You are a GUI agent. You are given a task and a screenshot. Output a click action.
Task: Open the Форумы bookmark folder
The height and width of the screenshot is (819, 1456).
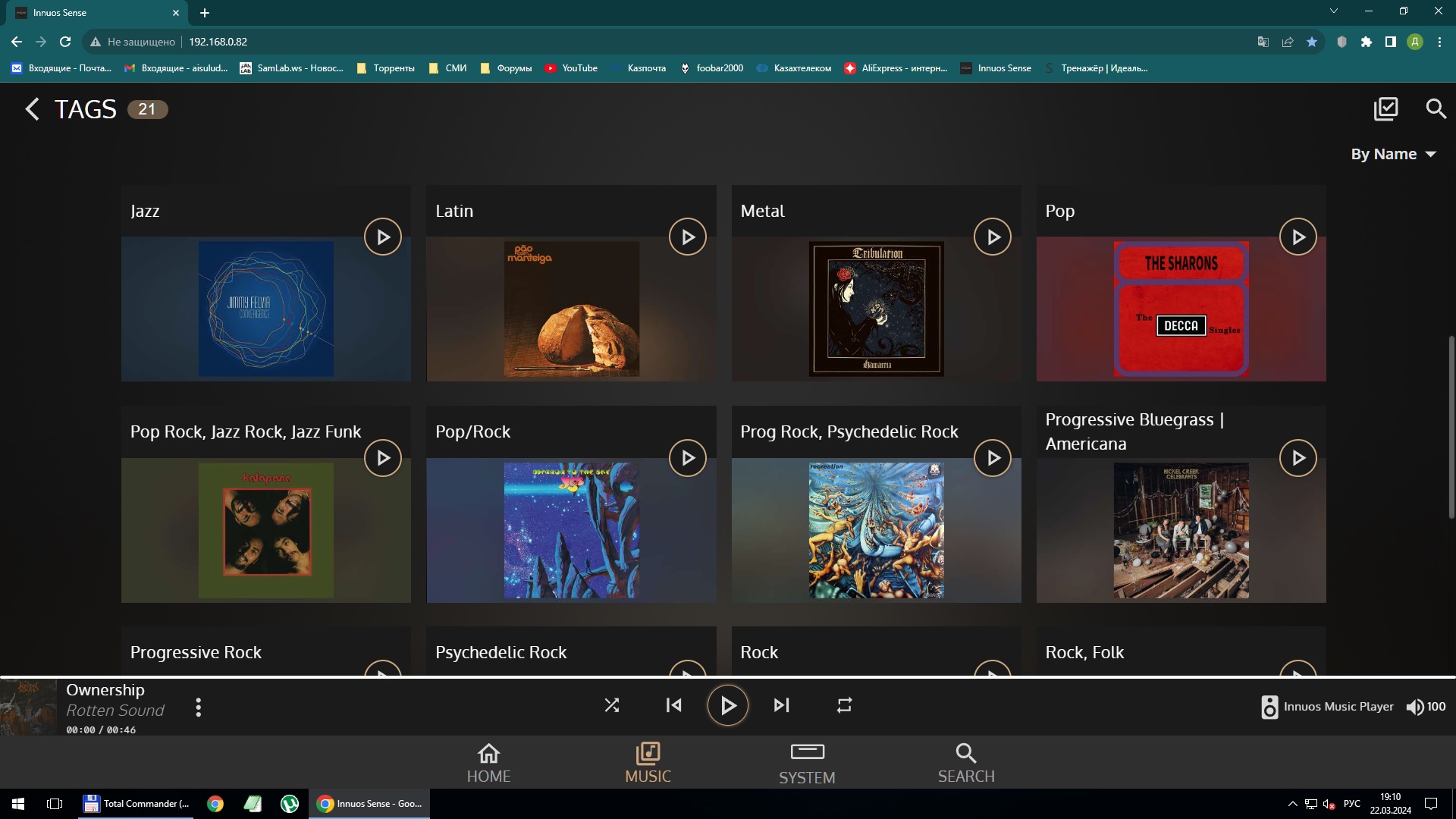(506, 68)
